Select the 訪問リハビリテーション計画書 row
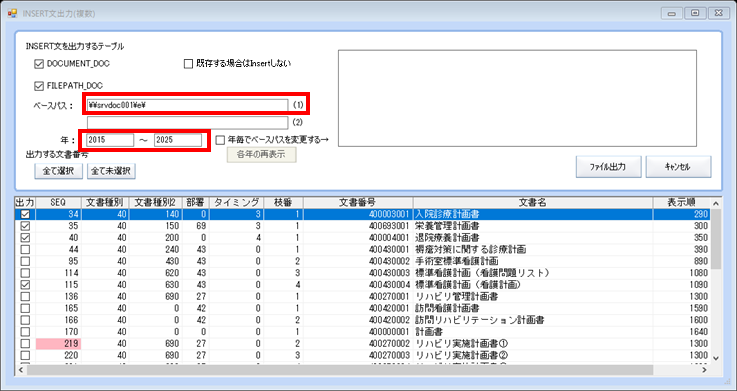 click(362, 320)
